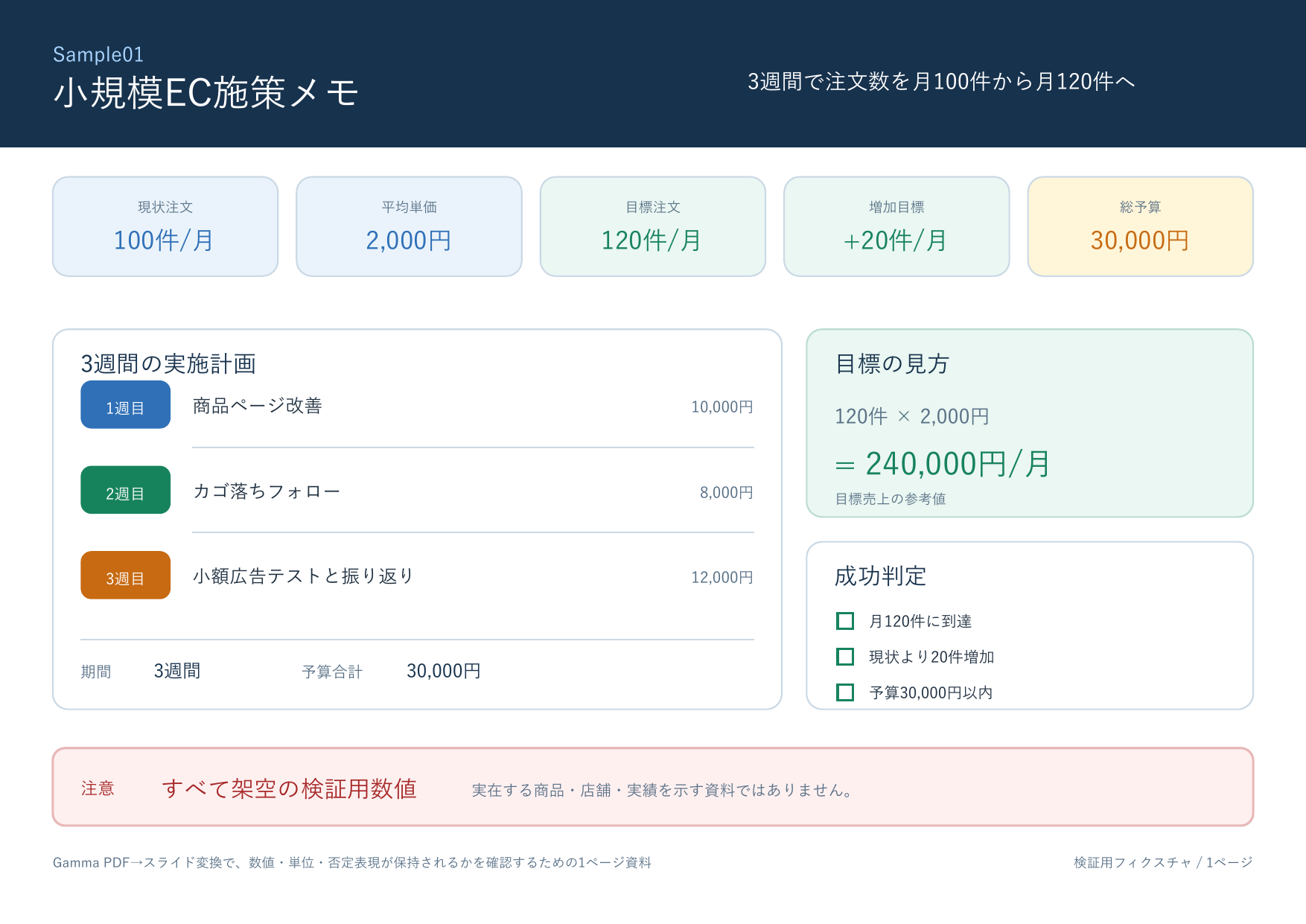Check the 予算30,000円以内 checkbox
The width and height of the screenshot is (1306, 924).
pyautogui.click(x=845, y=692)
